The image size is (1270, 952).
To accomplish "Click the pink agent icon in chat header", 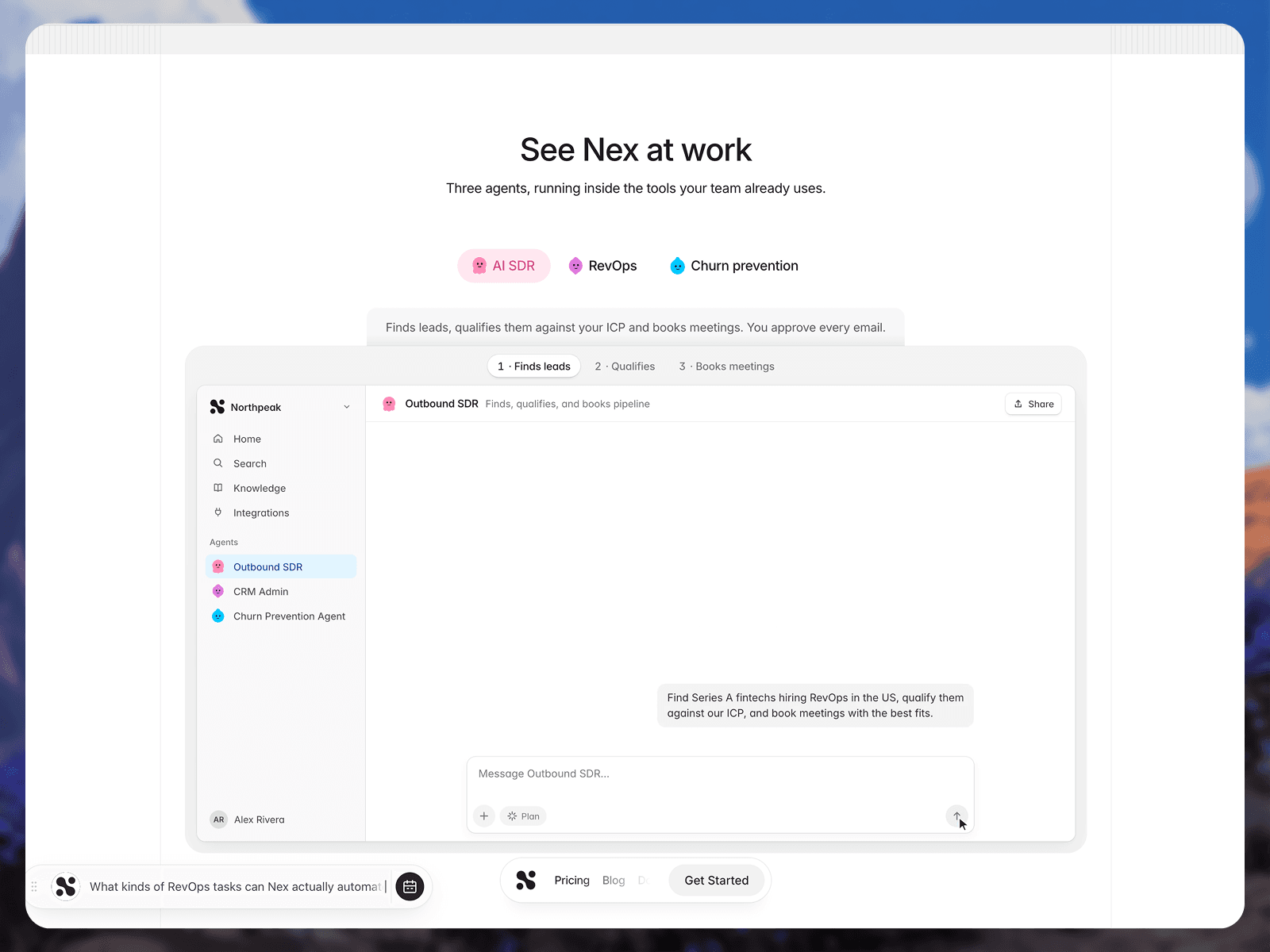I will tap(389, 404).
